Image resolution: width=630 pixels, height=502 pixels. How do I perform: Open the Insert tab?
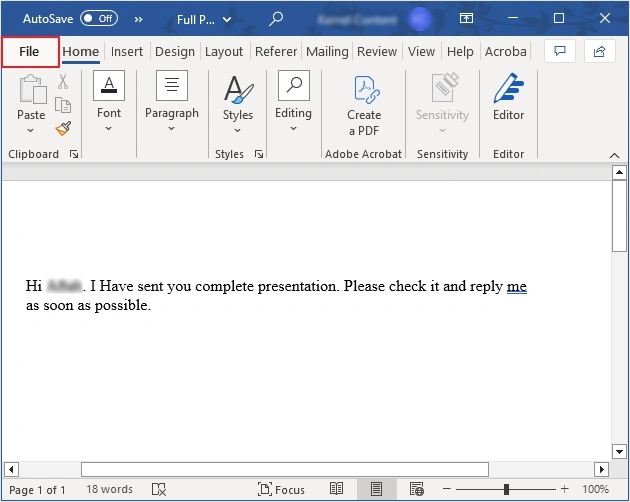pyautogui.click(x=127, y=52)
